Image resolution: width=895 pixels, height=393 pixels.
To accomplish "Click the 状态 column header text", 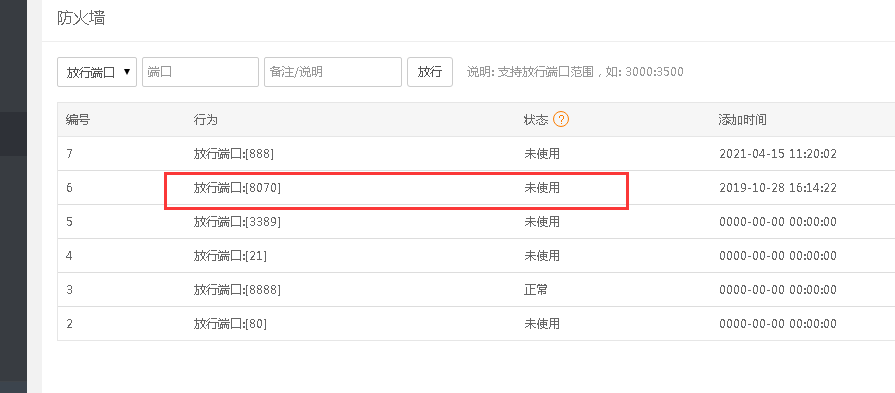I will [536, 120].
